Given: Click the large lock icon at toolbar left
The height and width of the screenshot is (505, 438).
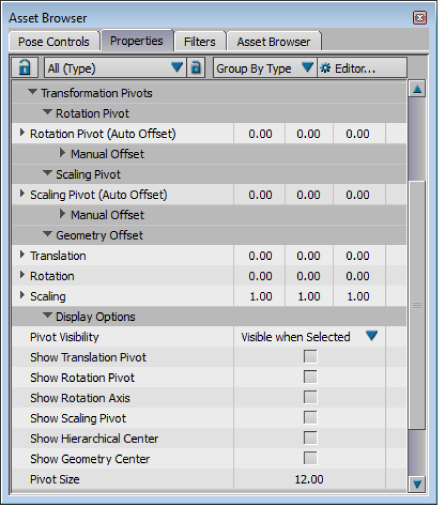Looking at the screenshot, I should coord(25,68).
